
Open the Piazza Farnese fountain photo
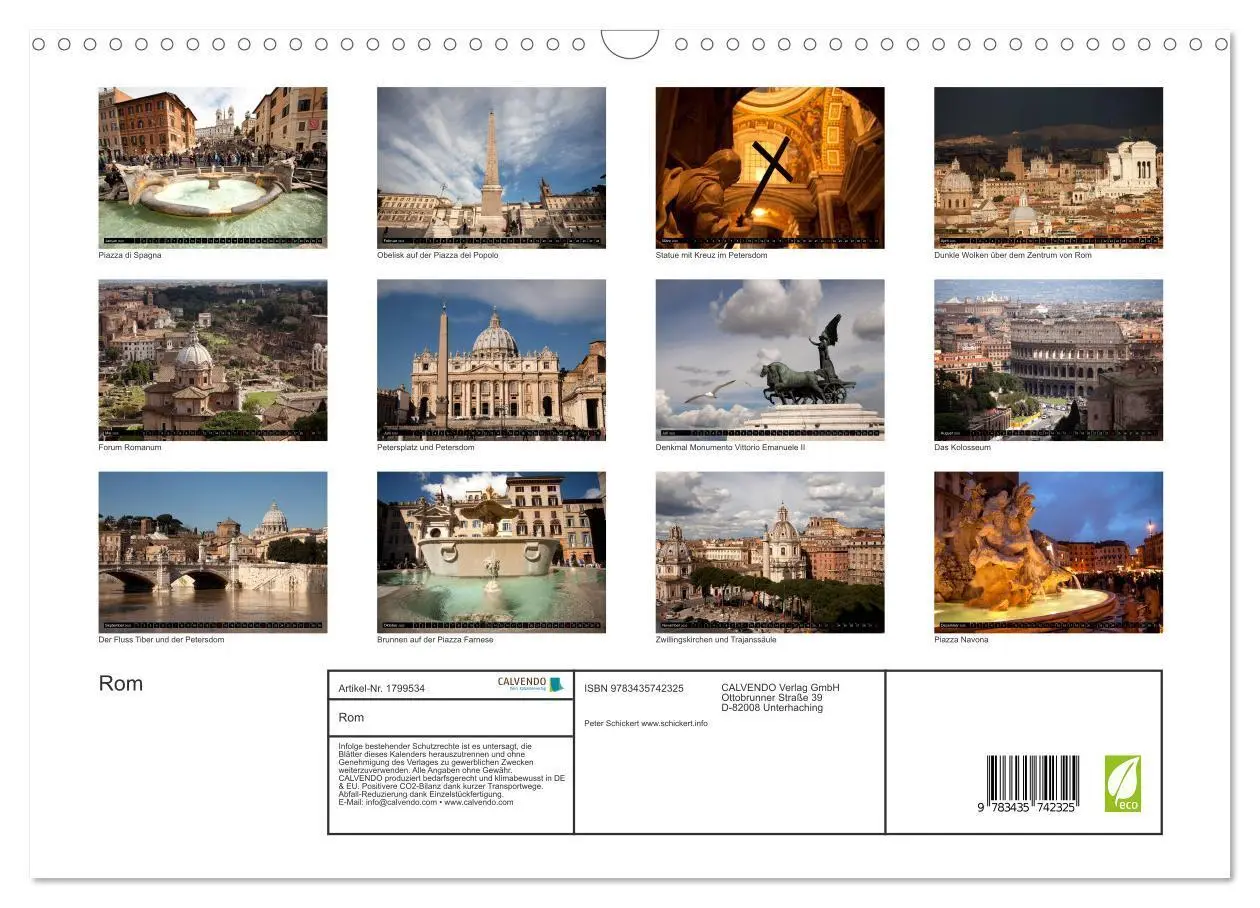[491, 552]
